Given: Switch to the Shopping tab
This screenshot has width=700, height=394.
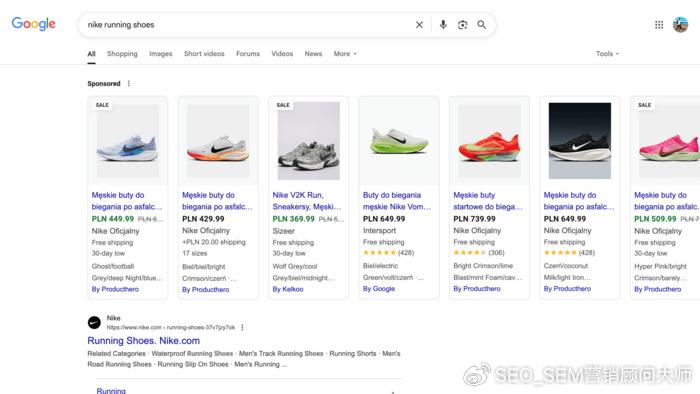Looking at the screenshot, I should (122, 54).
